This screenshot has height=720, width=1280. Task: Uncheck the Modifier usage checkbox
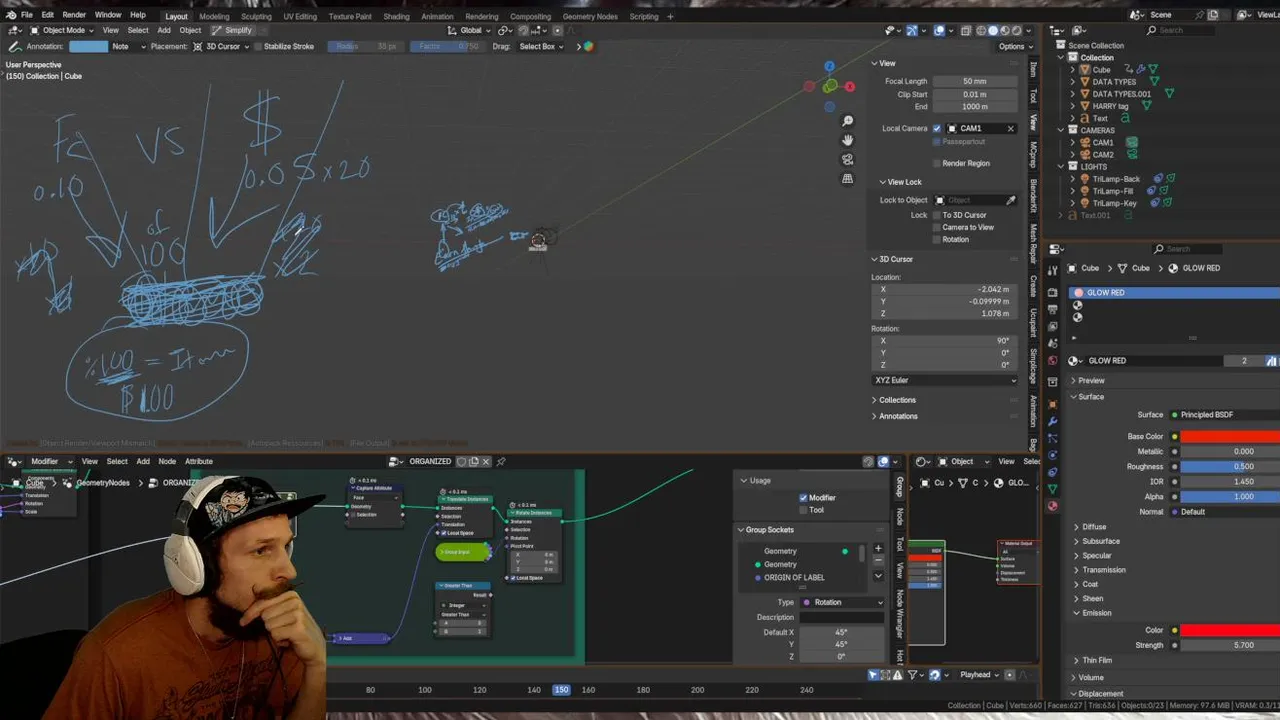point(803,497)
